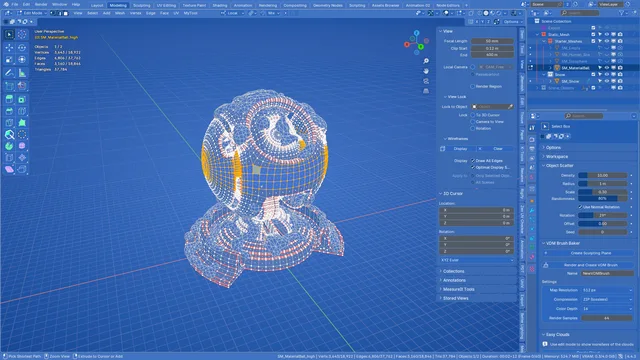Enable Lock Camera to View checkbox
This screenshot has height=360, width=640.
(x=473, y=122)
